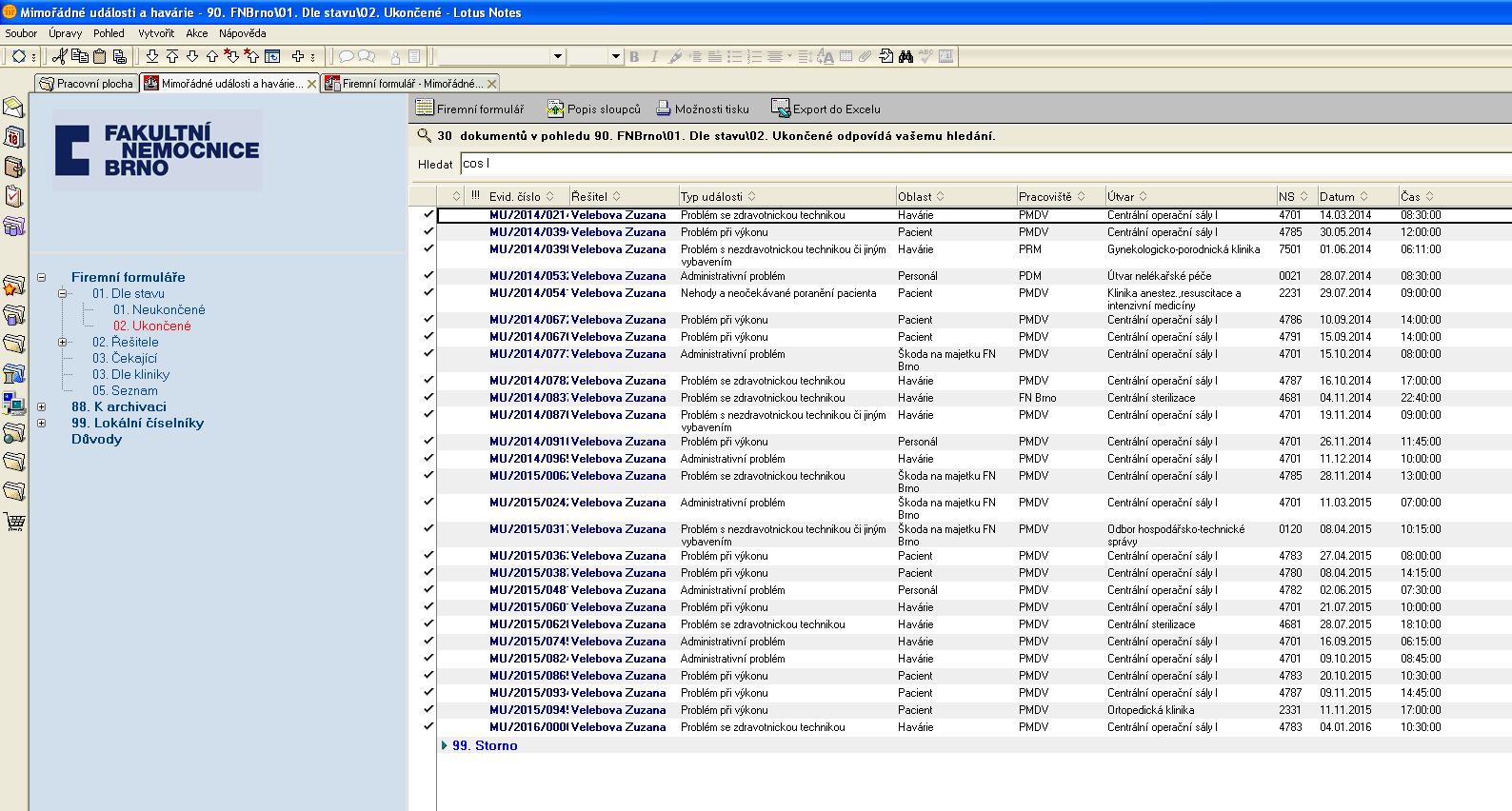Collapse the Firemní formuláře tree node
The image size is (1512, 811).
coord(41,277)
